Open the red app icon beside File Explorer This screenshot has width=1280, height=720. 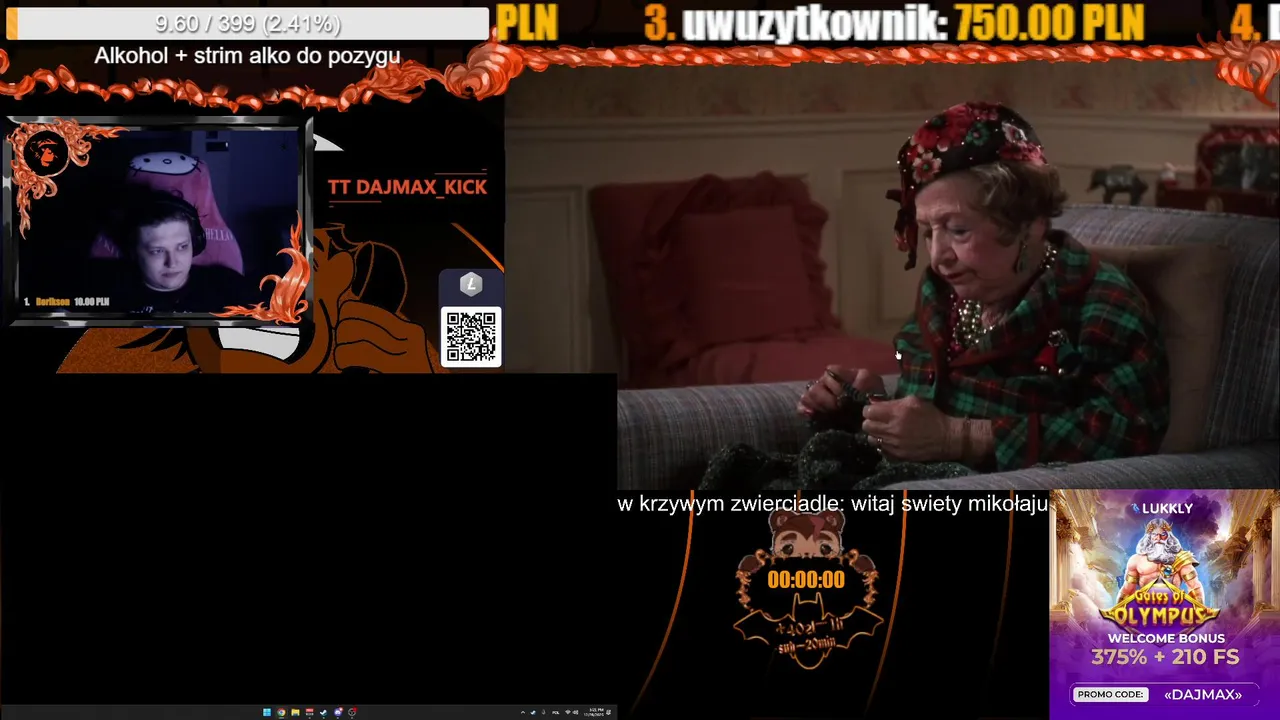point(310,712)
